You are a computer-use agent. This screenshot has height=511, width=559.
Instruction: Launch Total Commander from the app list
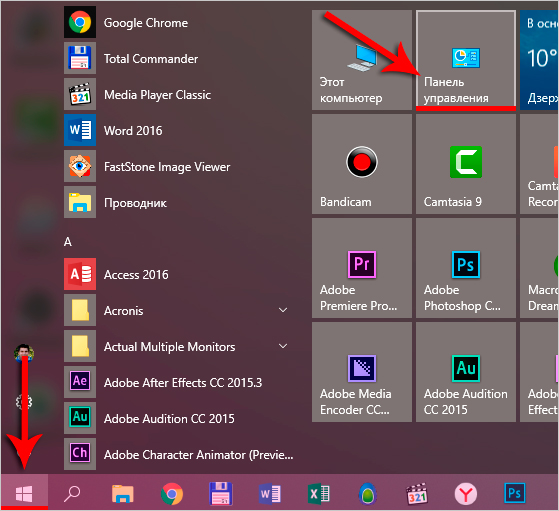point(178,58)
